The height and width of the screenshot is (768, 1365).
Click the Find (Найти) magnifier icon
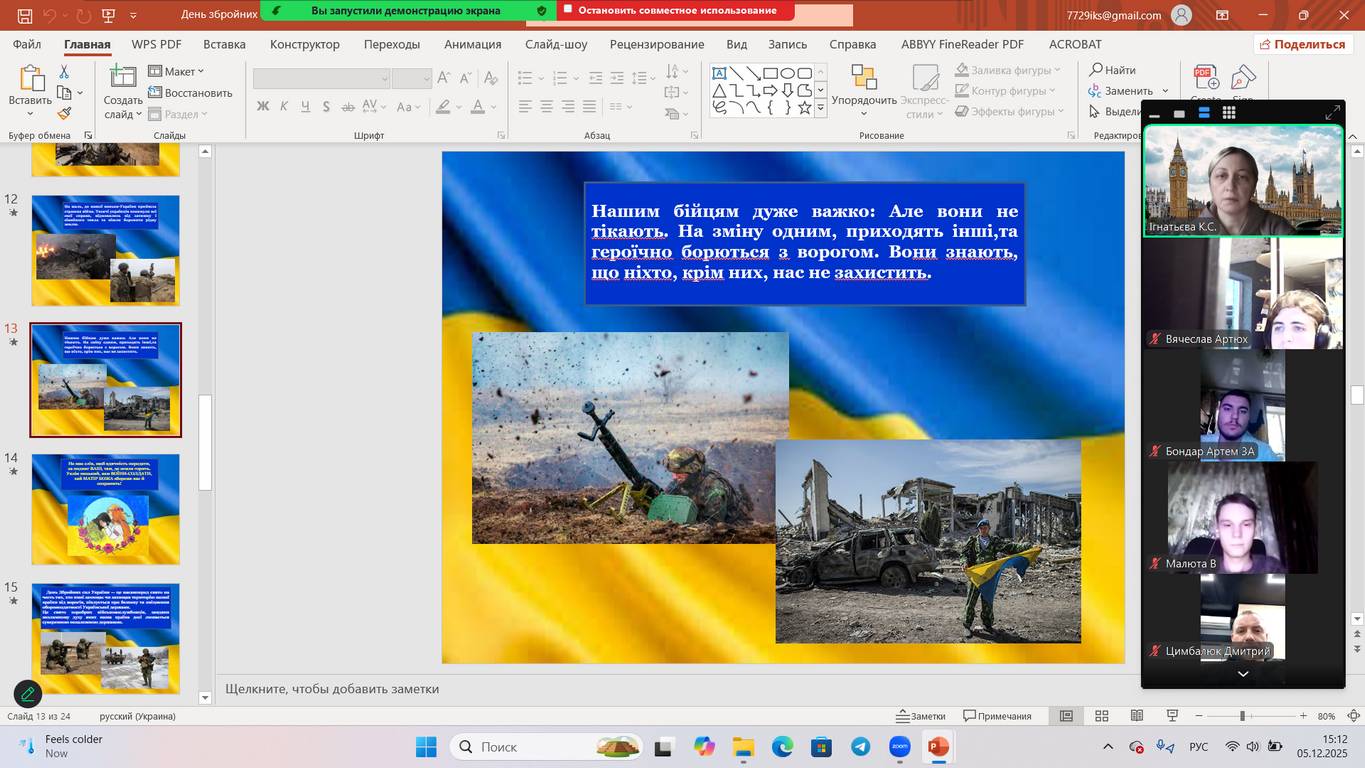click(x=1096, y=70)
